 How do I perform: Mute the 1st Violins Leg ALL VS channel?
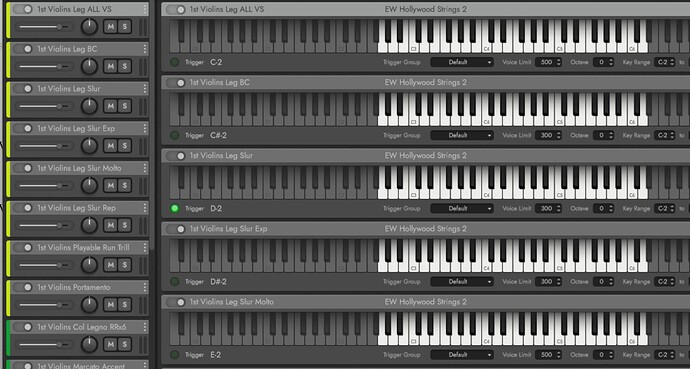click(x=110, y=27)
